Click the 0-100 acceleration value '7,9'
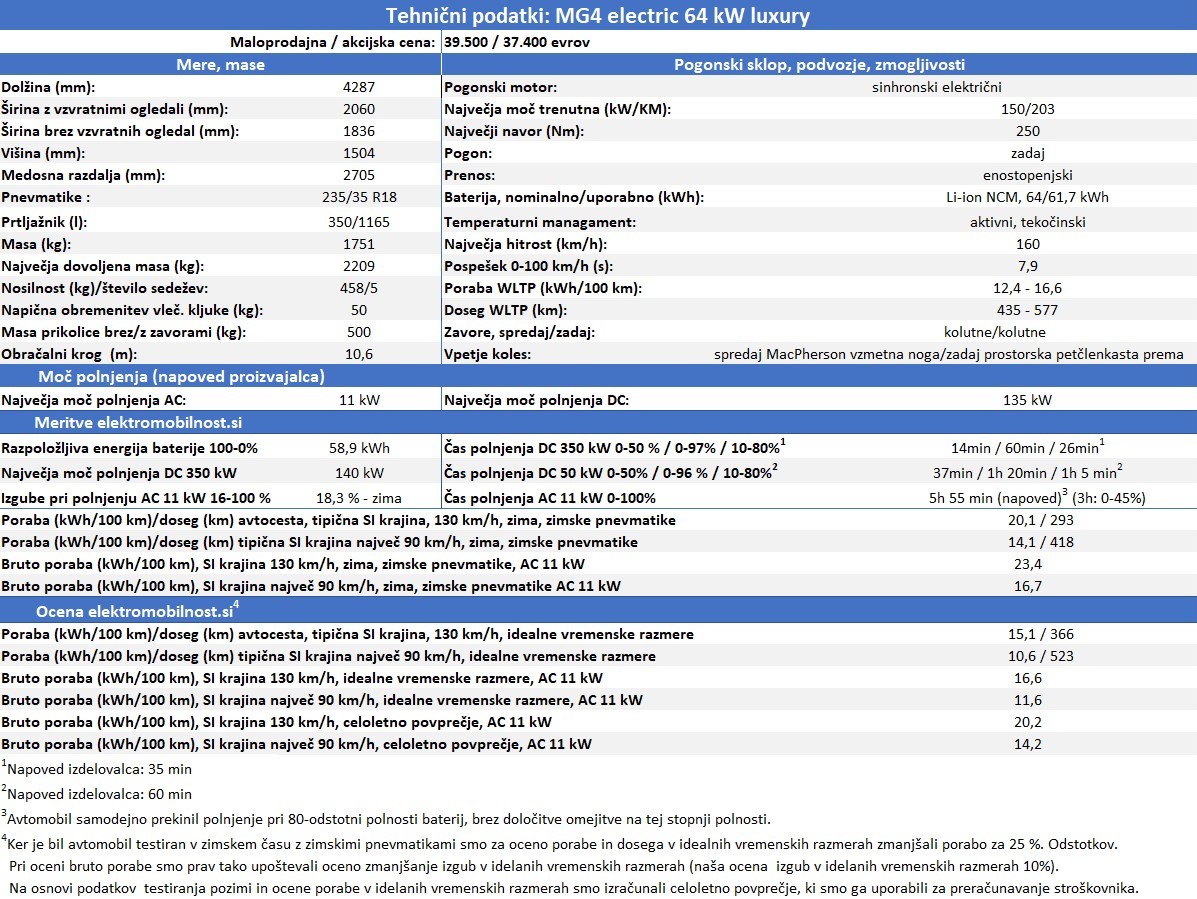Screen dimensions: 1197x899 pos(1028,266)
